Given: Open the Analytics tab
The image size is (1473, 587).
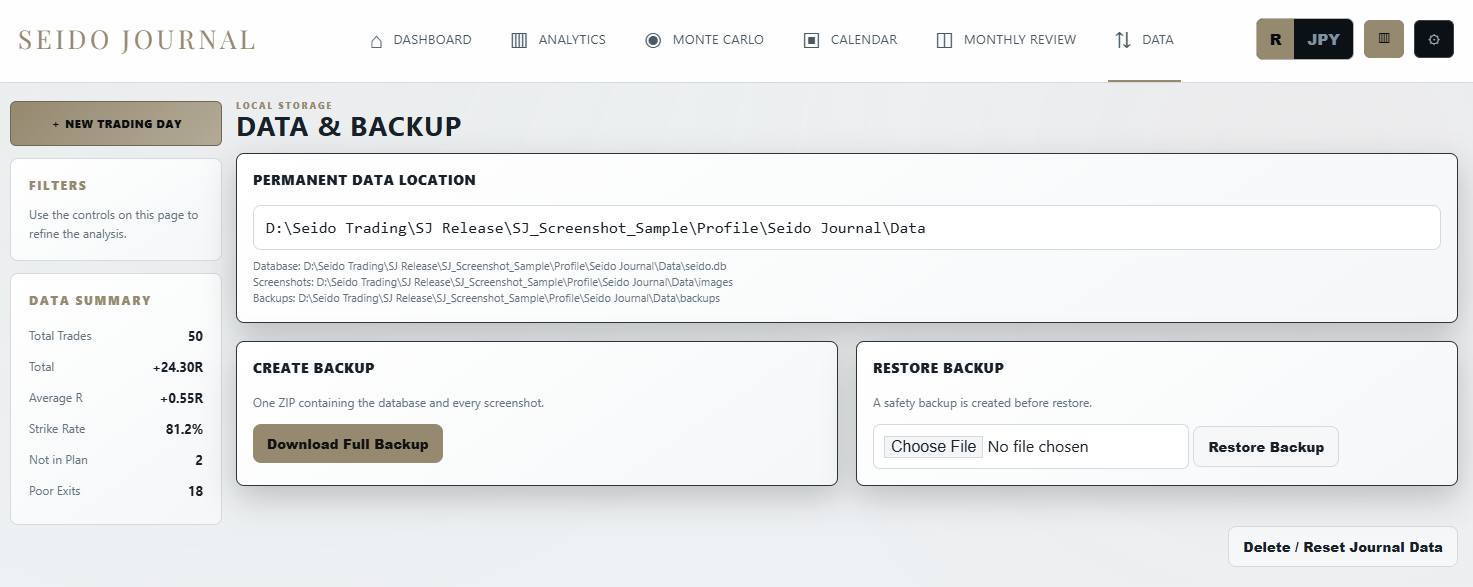Looking at the screenshot, I should click(558, 40).
